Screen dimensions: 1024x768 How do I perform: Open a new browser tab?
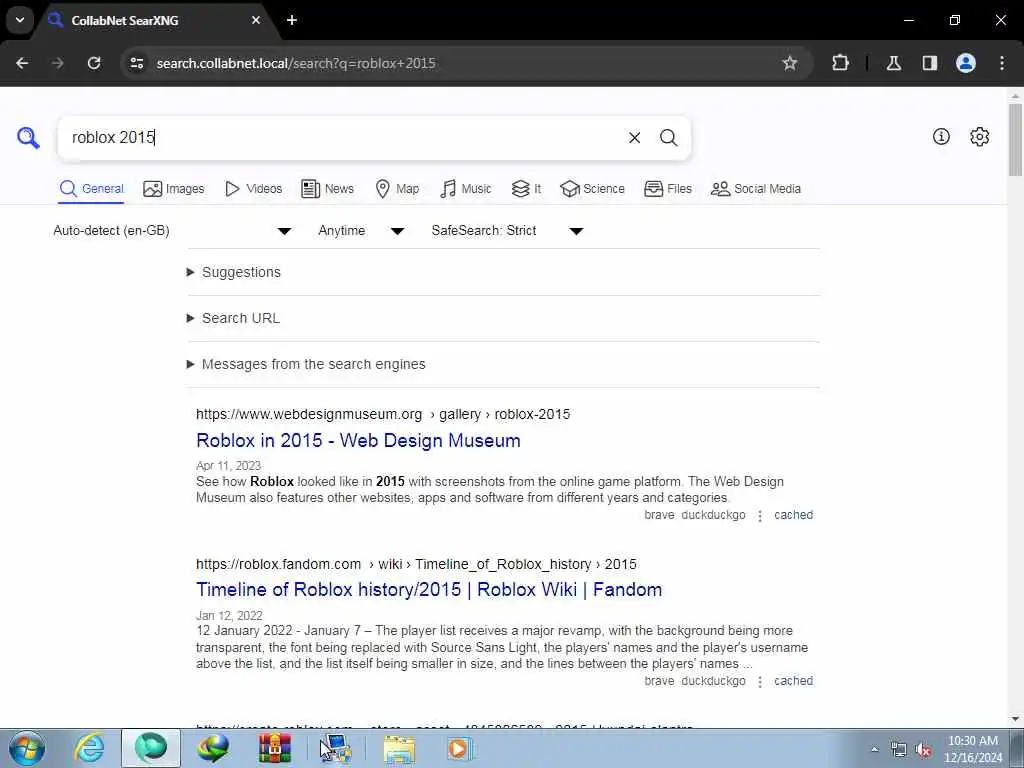click(292, 20)
